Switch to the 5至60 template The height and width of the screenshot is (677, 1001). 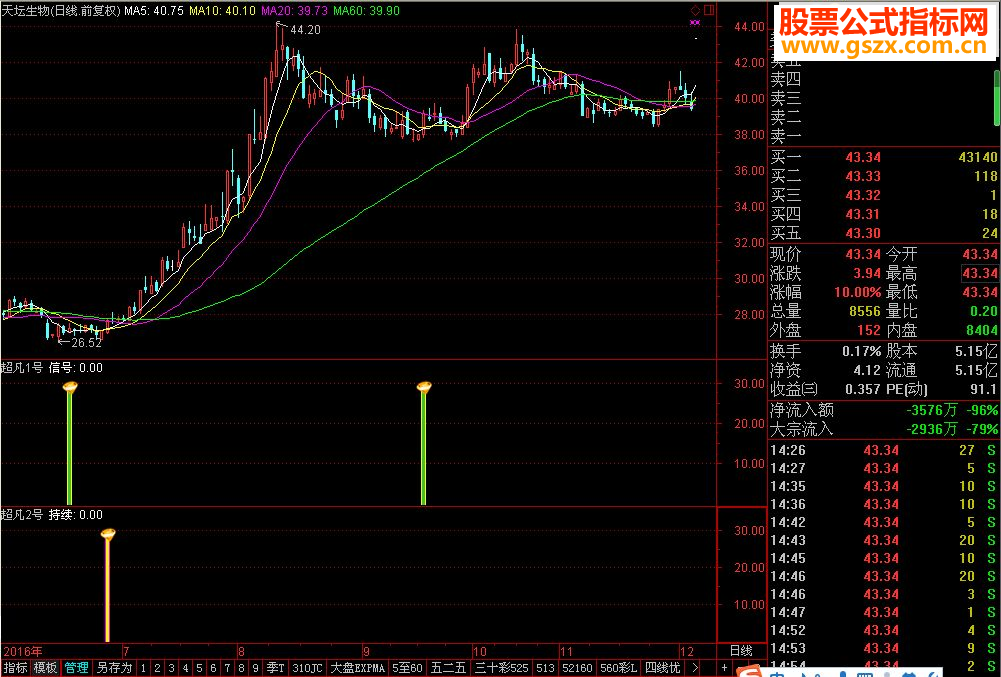pos(407,668)
